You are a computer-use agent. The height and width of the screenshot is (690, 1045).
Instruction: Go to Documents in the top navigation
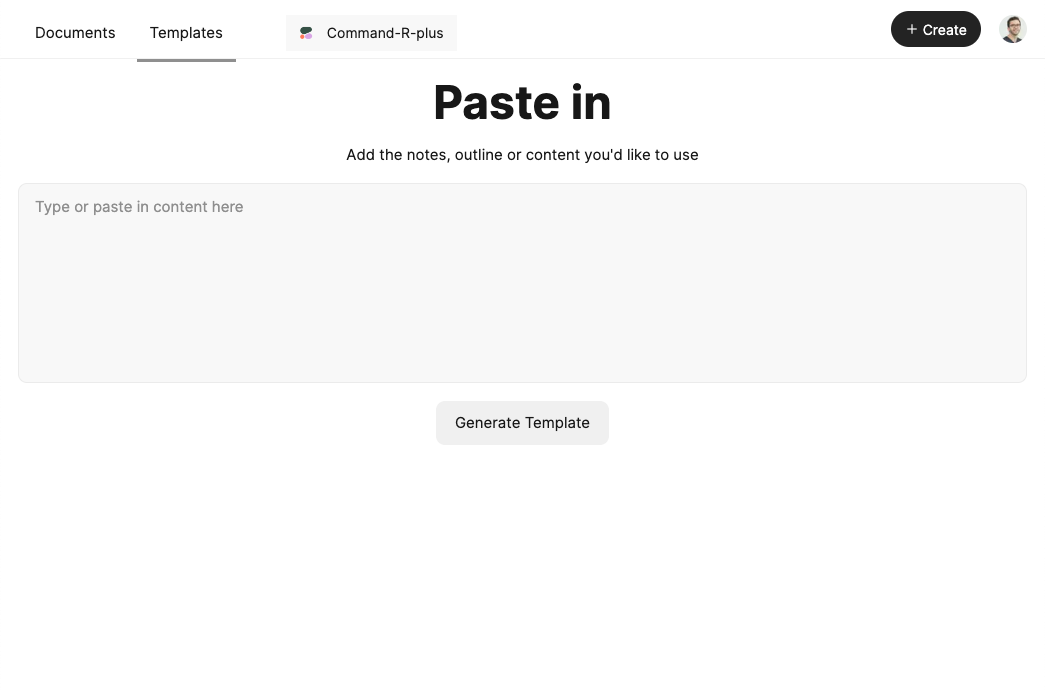75,33
